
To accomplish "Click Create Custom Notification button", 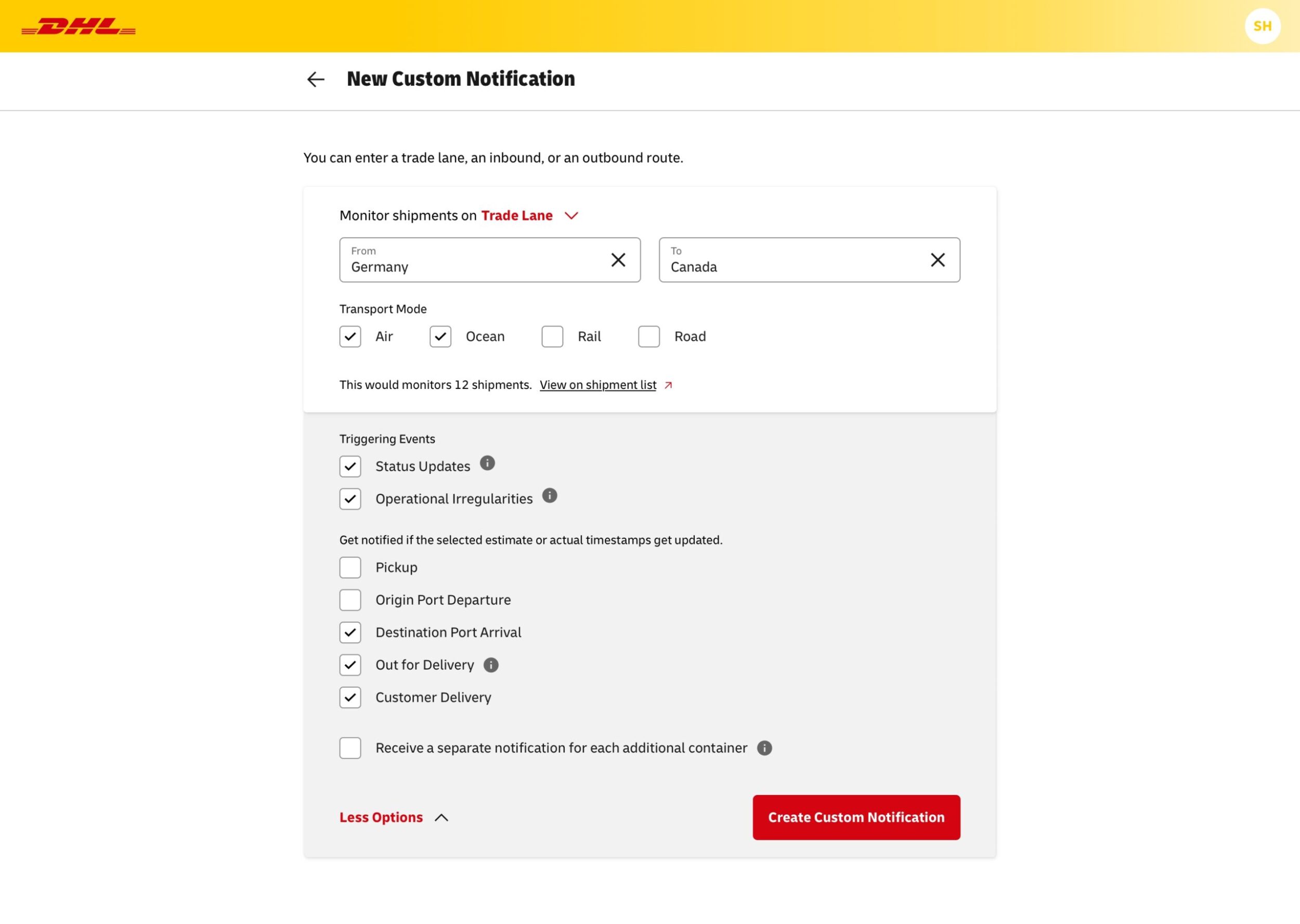I will 856,817.
